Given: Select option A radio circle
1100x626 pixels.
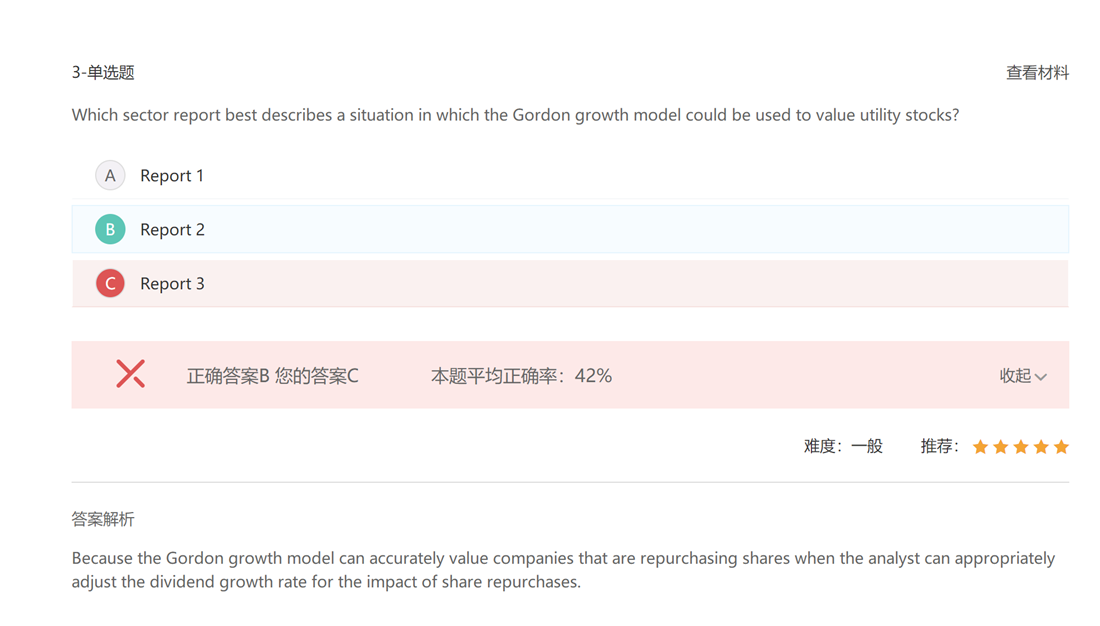Looking at the screenshot, I should [x=110, y=175].
